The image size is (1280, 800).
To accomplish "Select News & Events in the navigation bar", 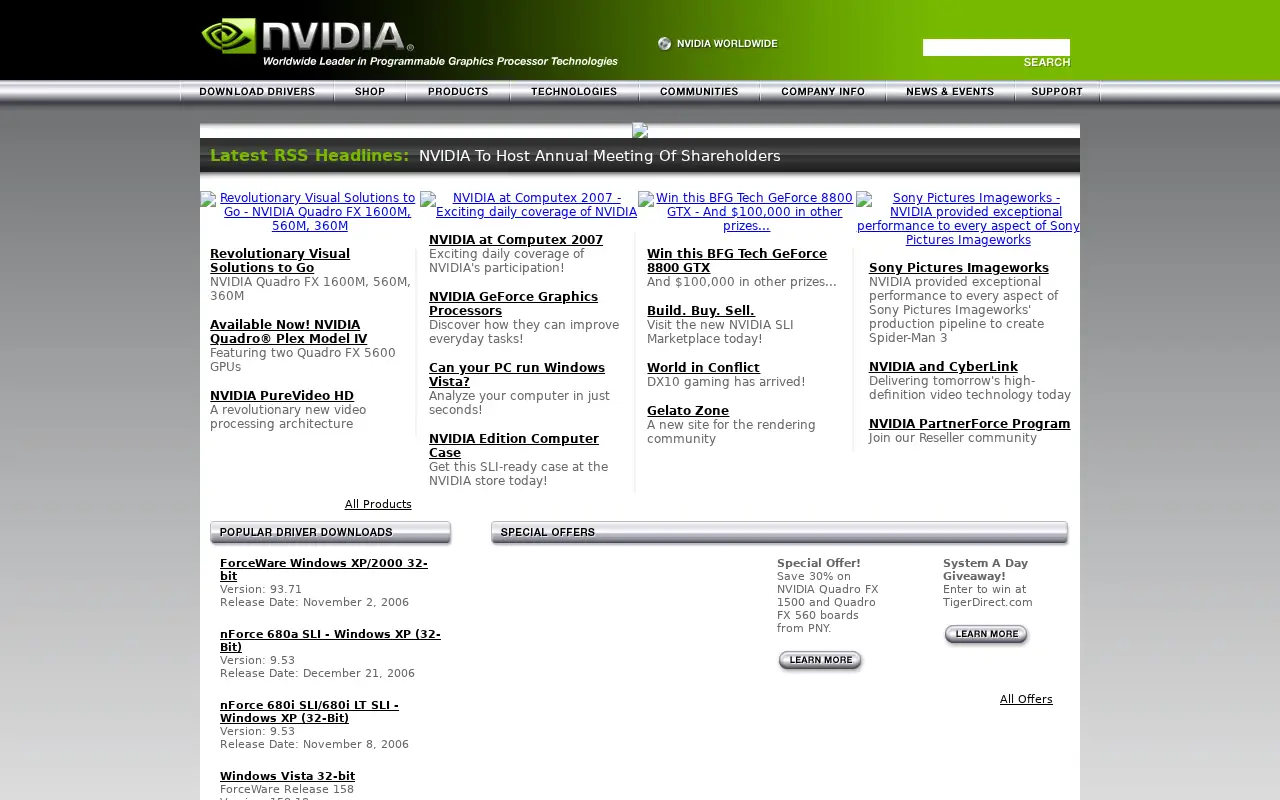I will click(950, 91).
